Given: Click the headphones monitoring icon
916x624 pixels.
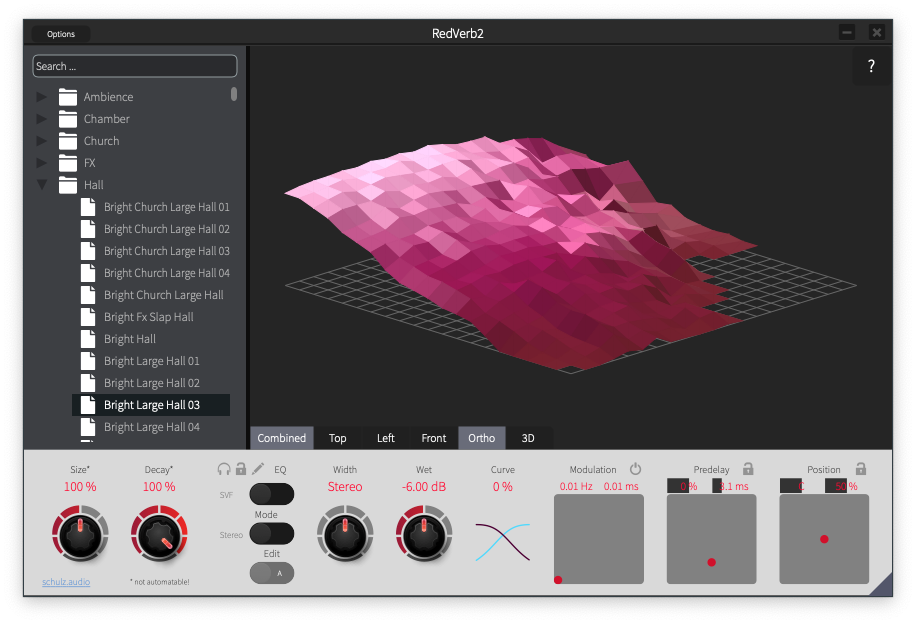Looking at the screenshot, I should pyautogui.click(x=224, y=469).
